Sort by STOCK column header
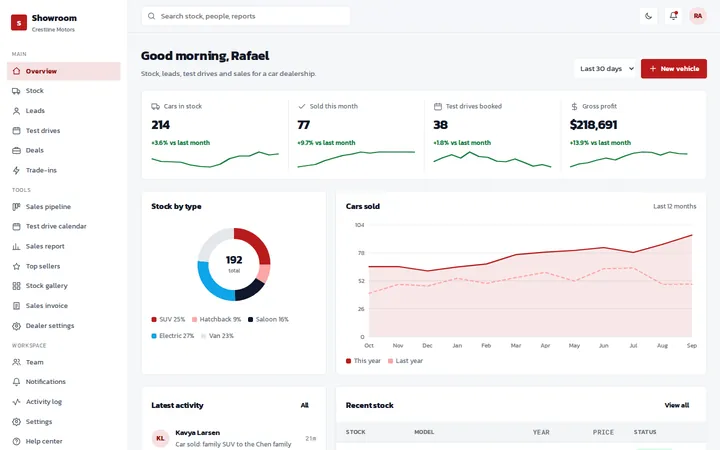The width and height of the screenshot is (720, 450). click(x=355, y=432)
